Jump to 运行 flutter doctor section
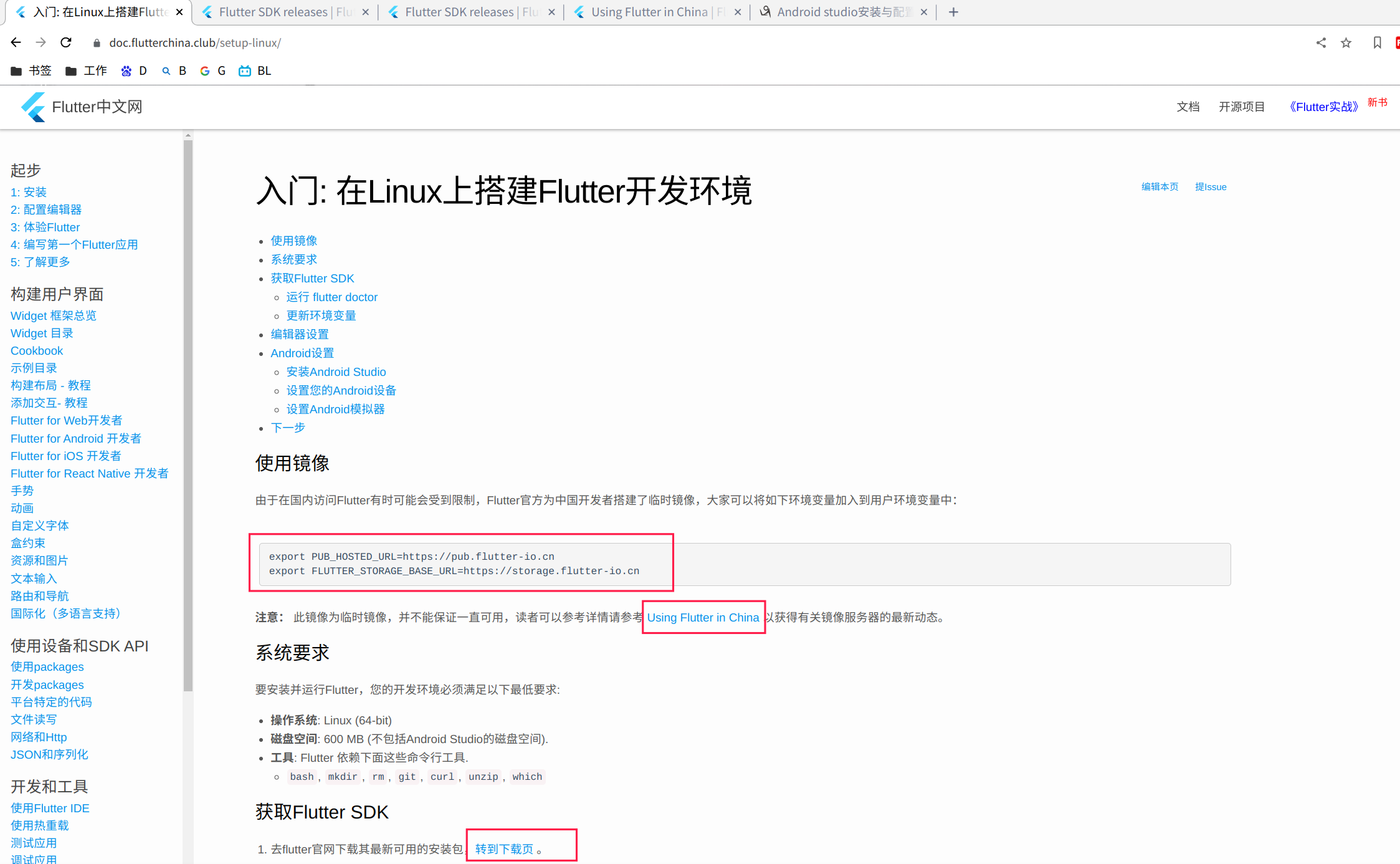 point(332,297)
